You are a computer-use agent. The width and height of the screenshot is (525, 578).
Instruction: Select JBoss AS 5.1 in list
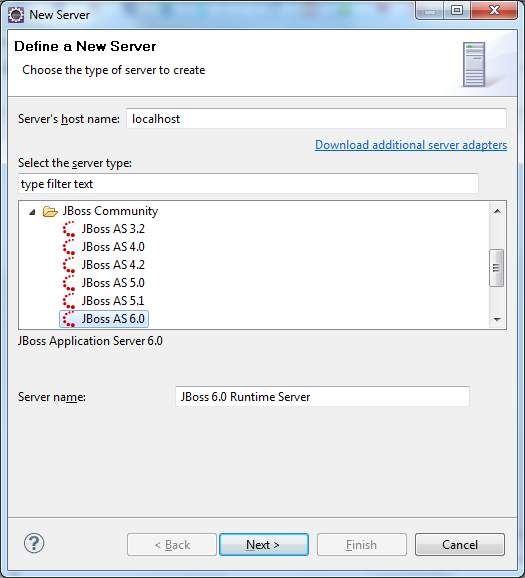tap(113, 301)
